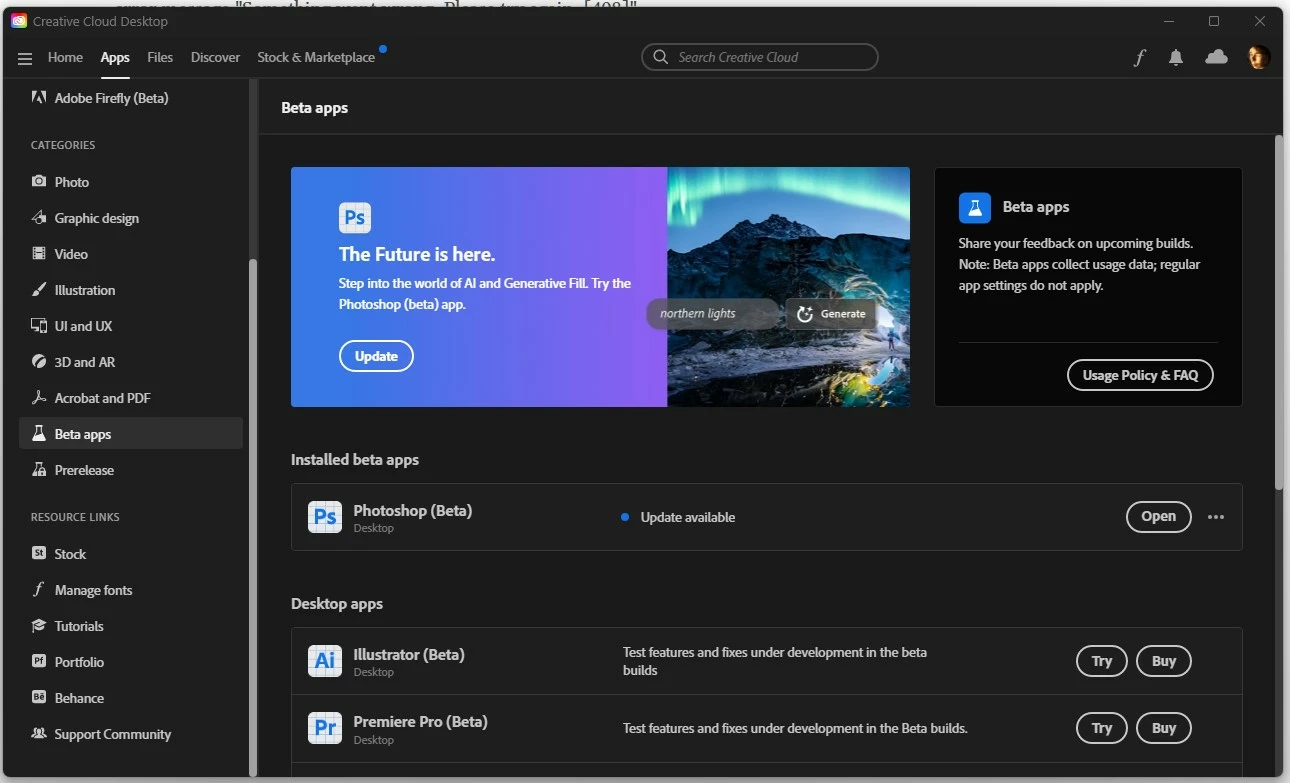The width and height of the screenshot is (1290, 783).
Task: Open Photoshop (Beta) with Open button
Action: pyautogui.click(x=1159, y=516)
